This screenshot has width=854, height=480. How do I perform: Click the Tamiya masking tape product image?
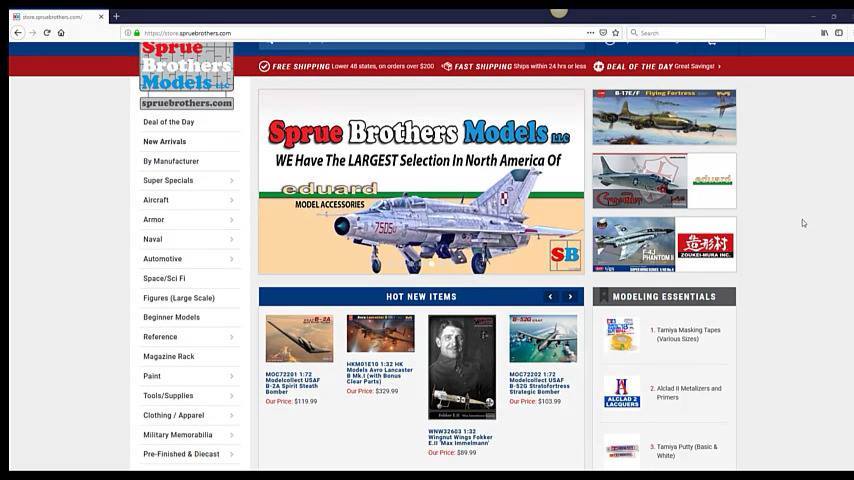[621, 335]
